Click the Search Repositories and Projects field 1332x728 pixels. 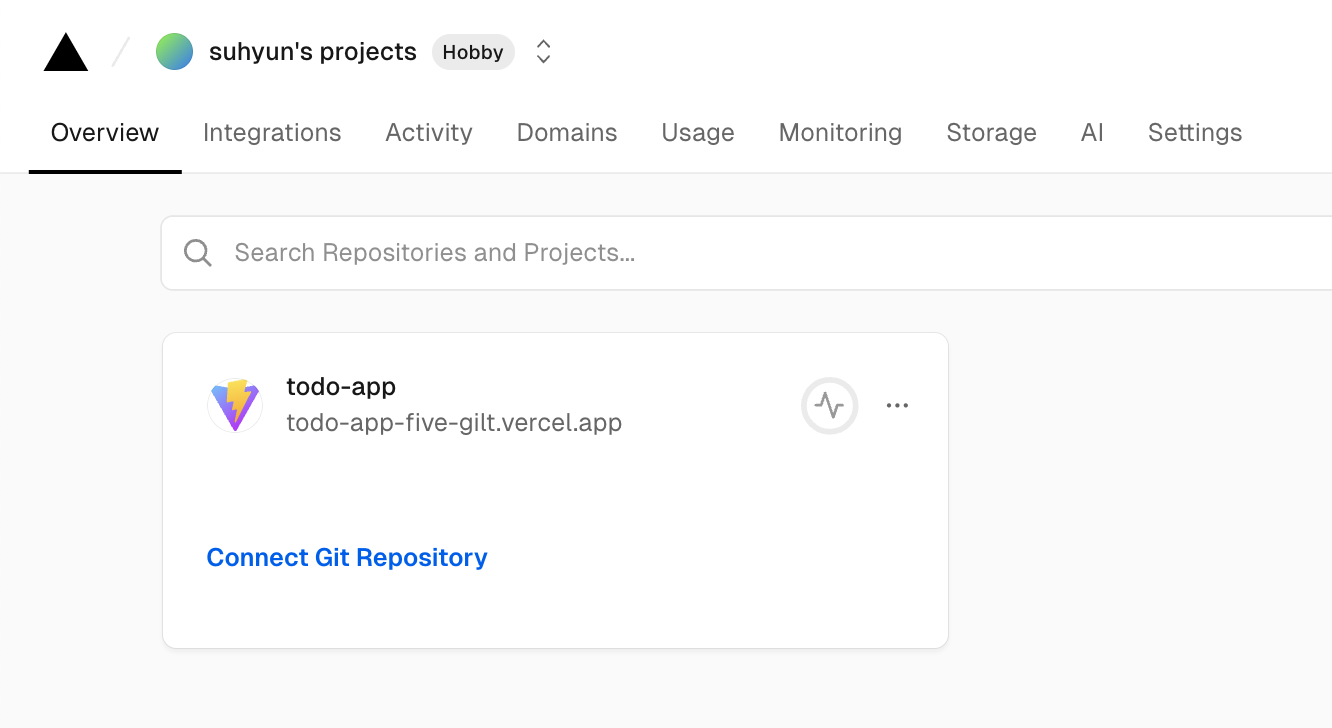click(700, 253)
